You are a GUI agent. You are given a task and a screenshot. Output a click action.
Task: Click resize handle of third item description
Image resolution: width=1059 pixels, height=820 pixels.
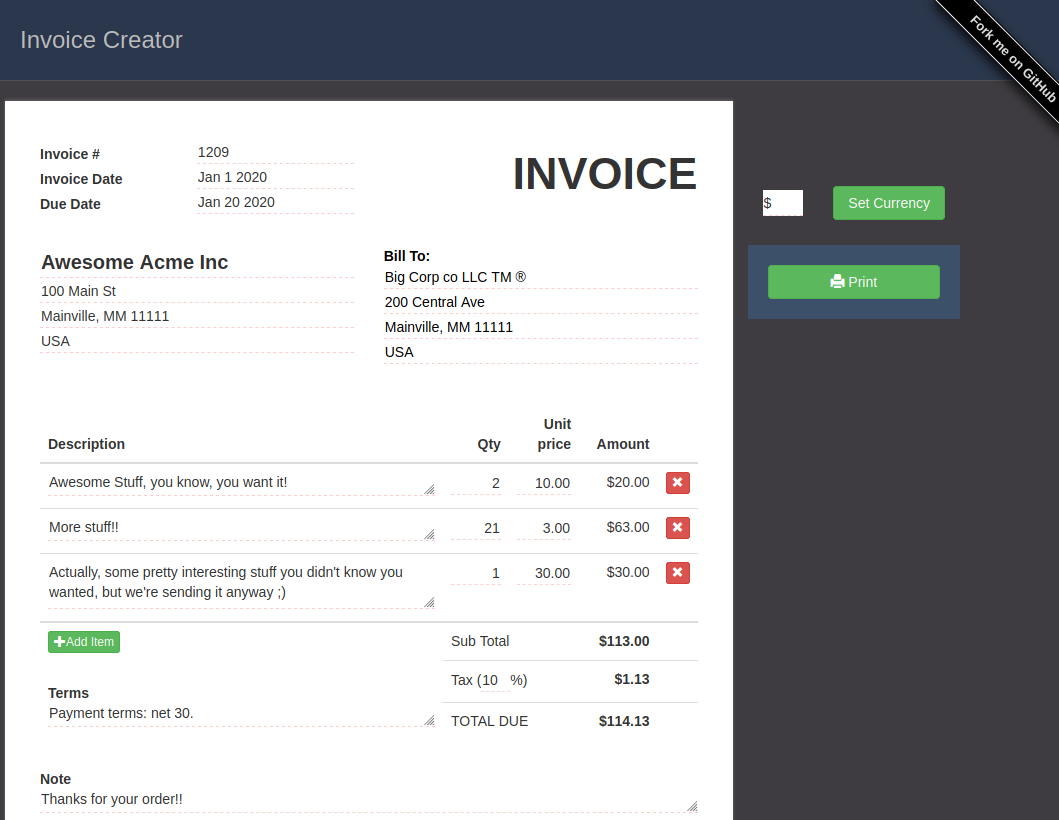[430, 603]
